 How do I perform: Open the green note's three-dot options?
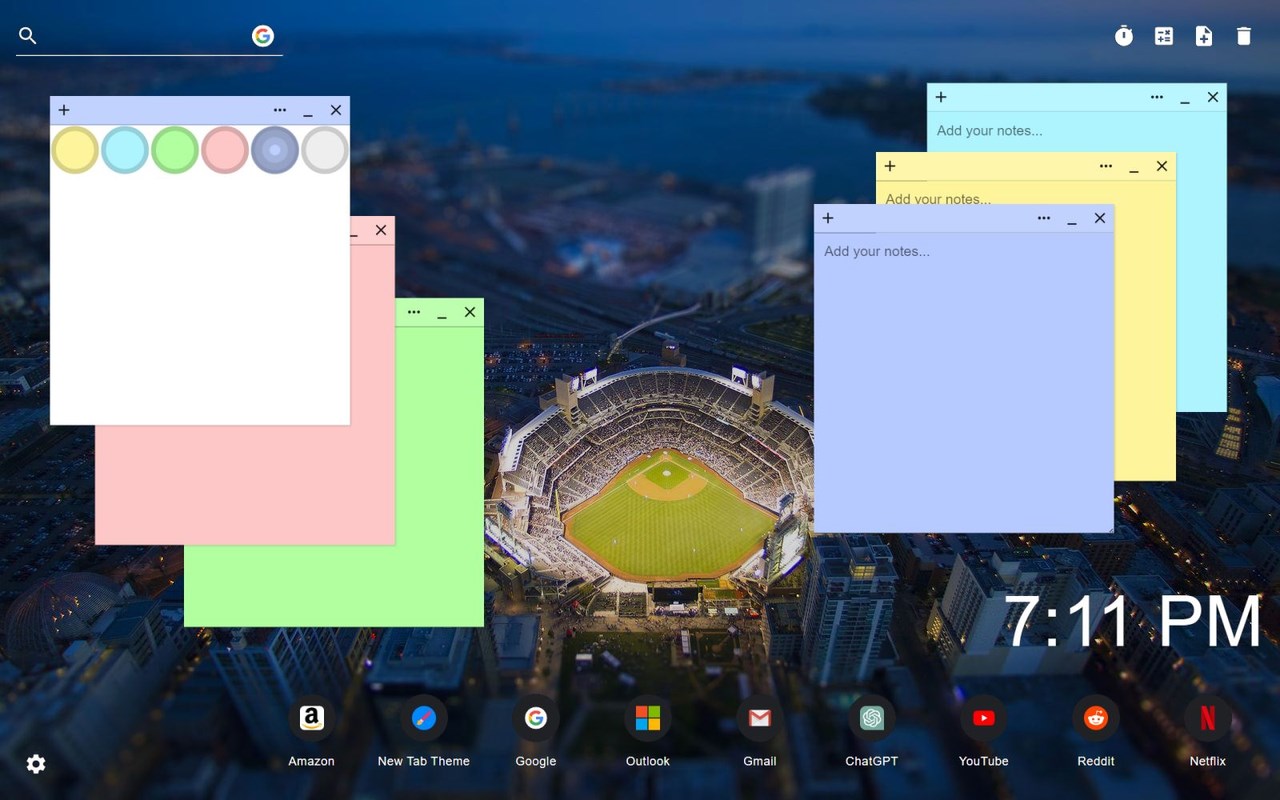(414, 312)
